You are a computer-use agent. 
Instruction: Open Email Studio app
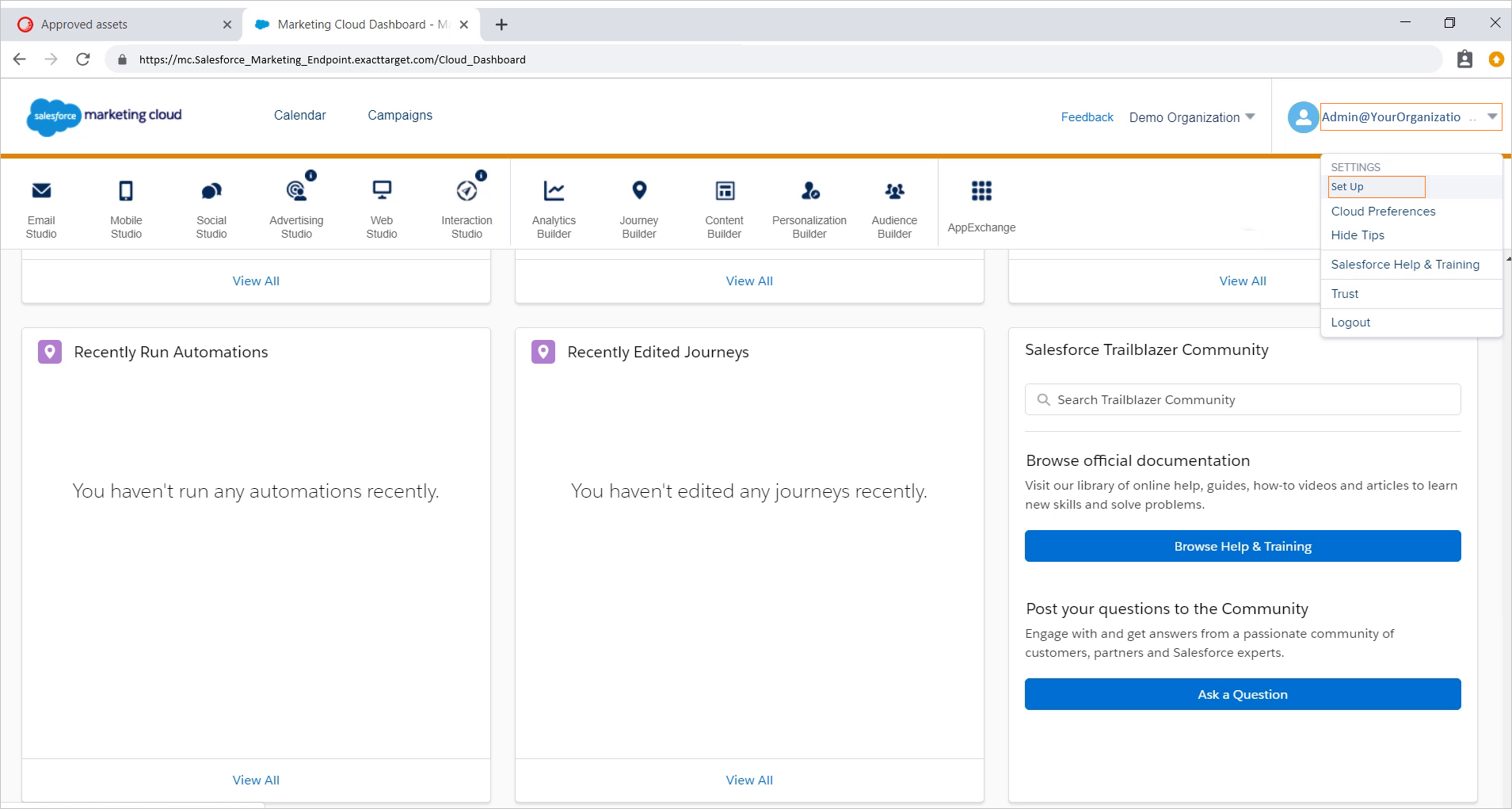click(x=41, y=209)
